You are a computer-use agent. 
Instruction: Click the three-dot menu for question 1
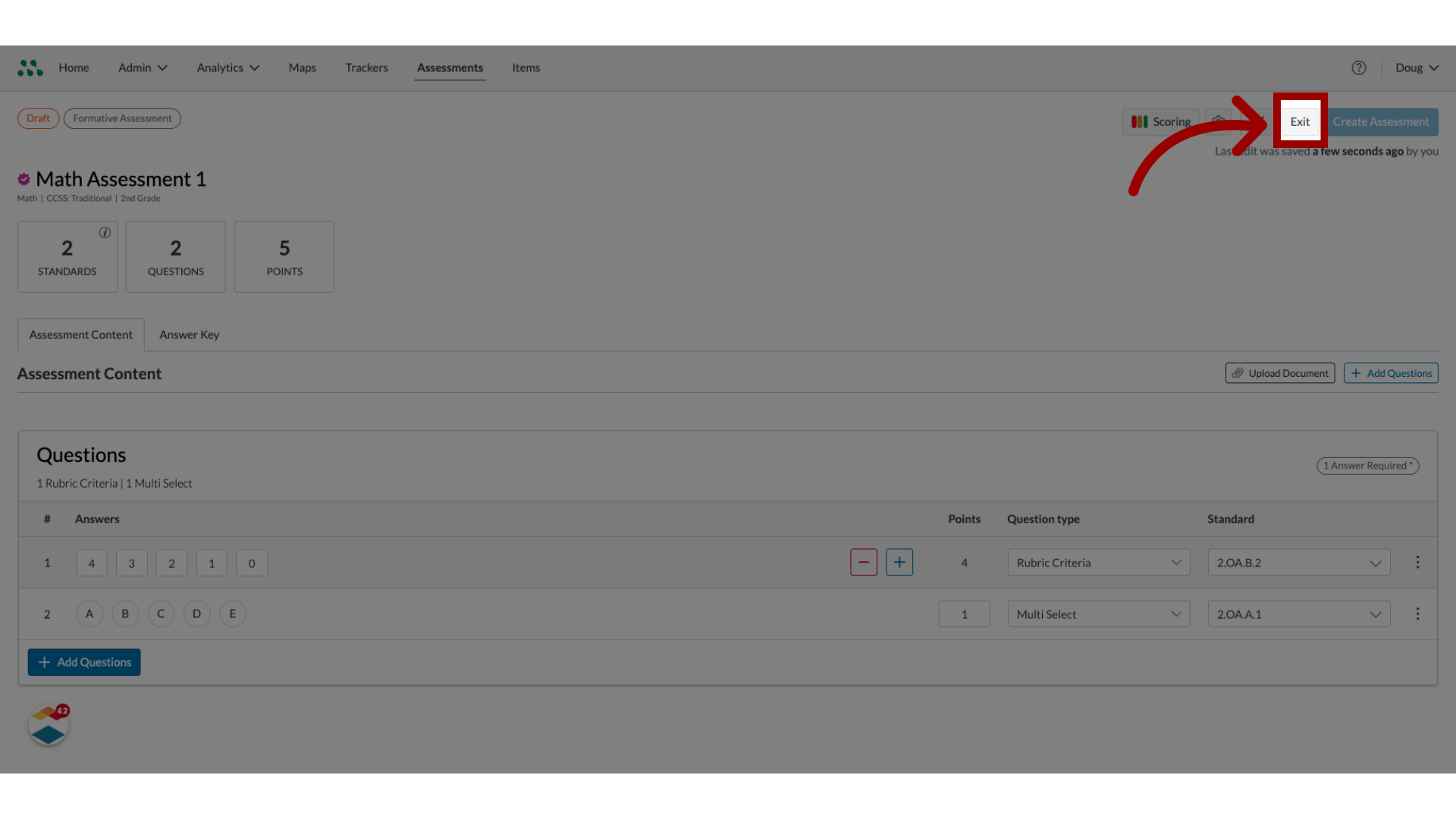click(1418, 562)
